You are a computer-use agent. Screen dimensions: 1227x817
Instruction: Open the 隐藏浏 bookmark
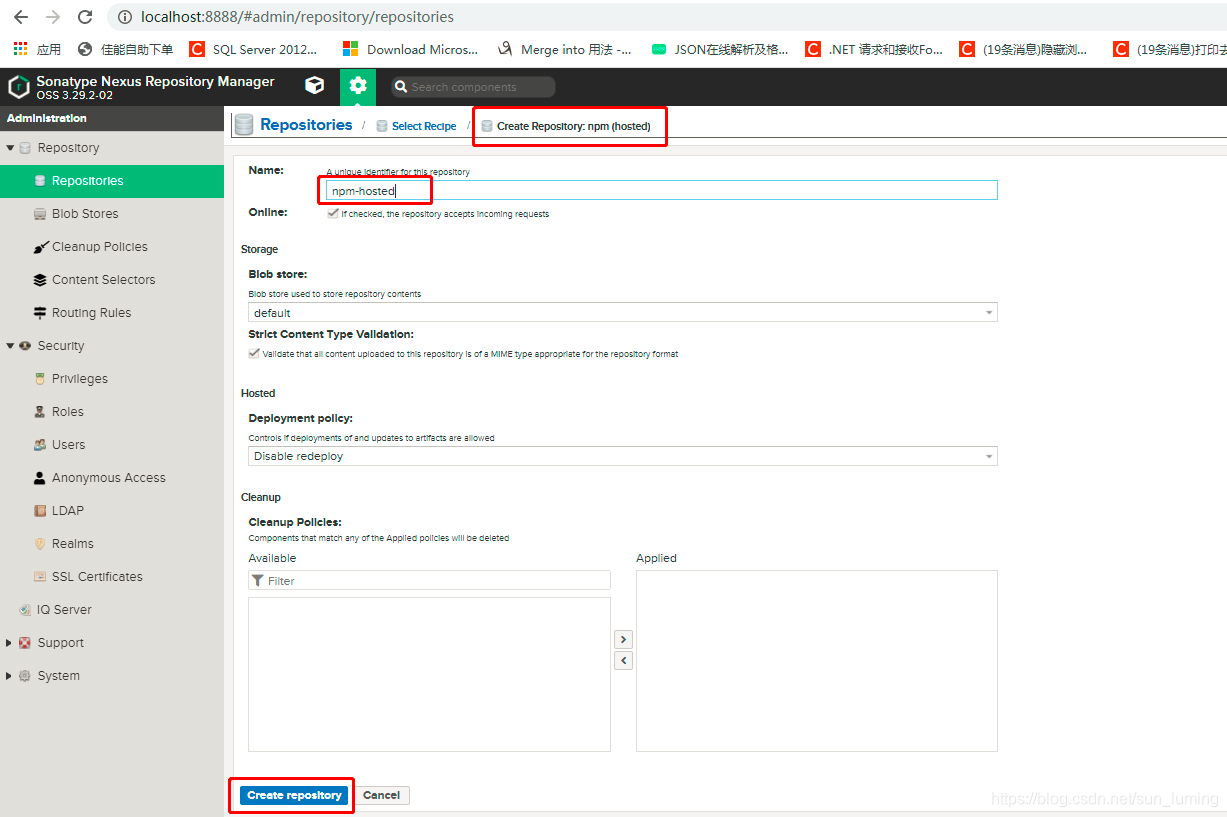pyautogui.click(x=1024, y=49)
